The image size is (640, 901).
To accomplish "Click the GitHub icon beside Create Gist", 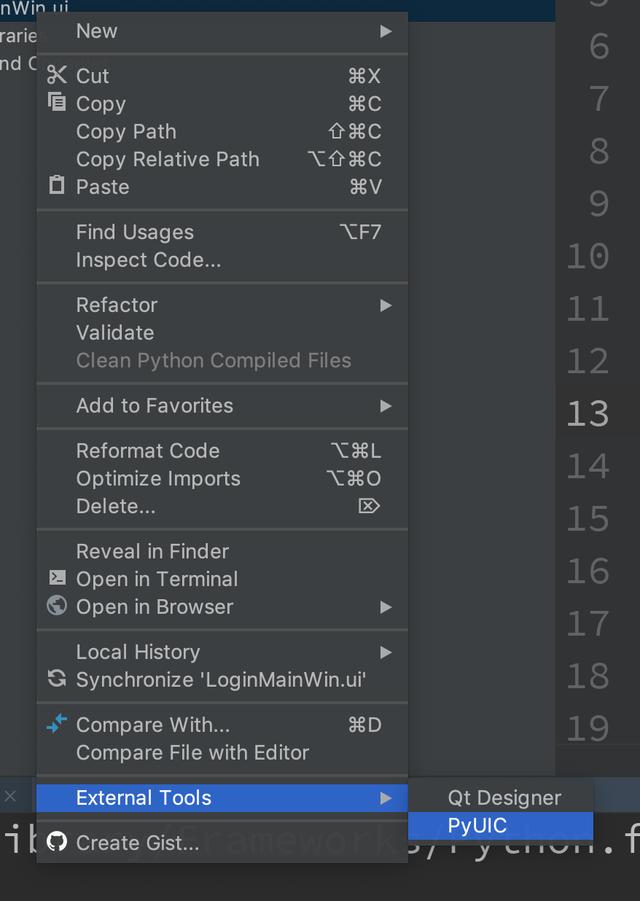I will [56, 842].
